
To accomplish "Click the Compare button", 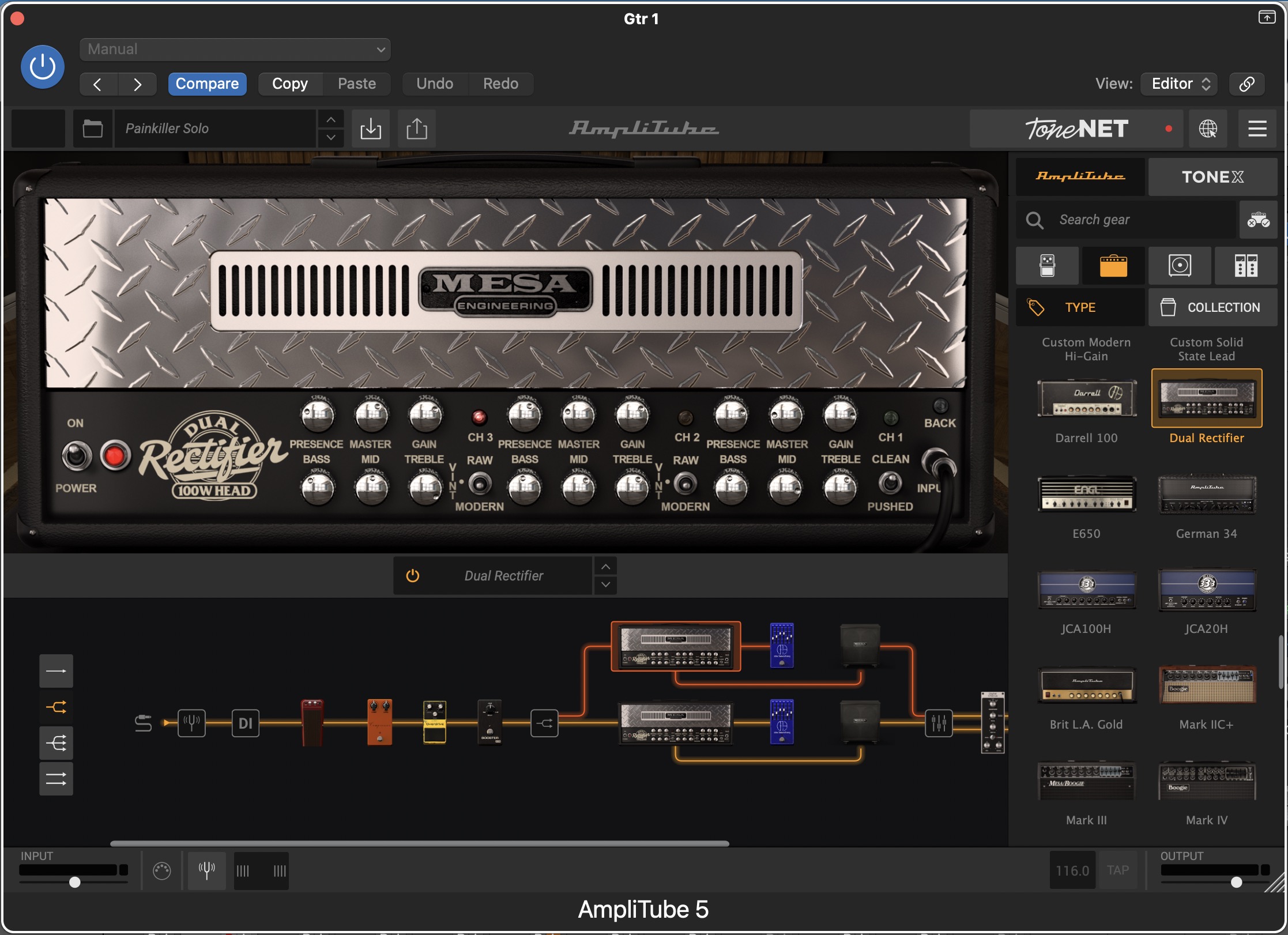I will tap(207, 84).
